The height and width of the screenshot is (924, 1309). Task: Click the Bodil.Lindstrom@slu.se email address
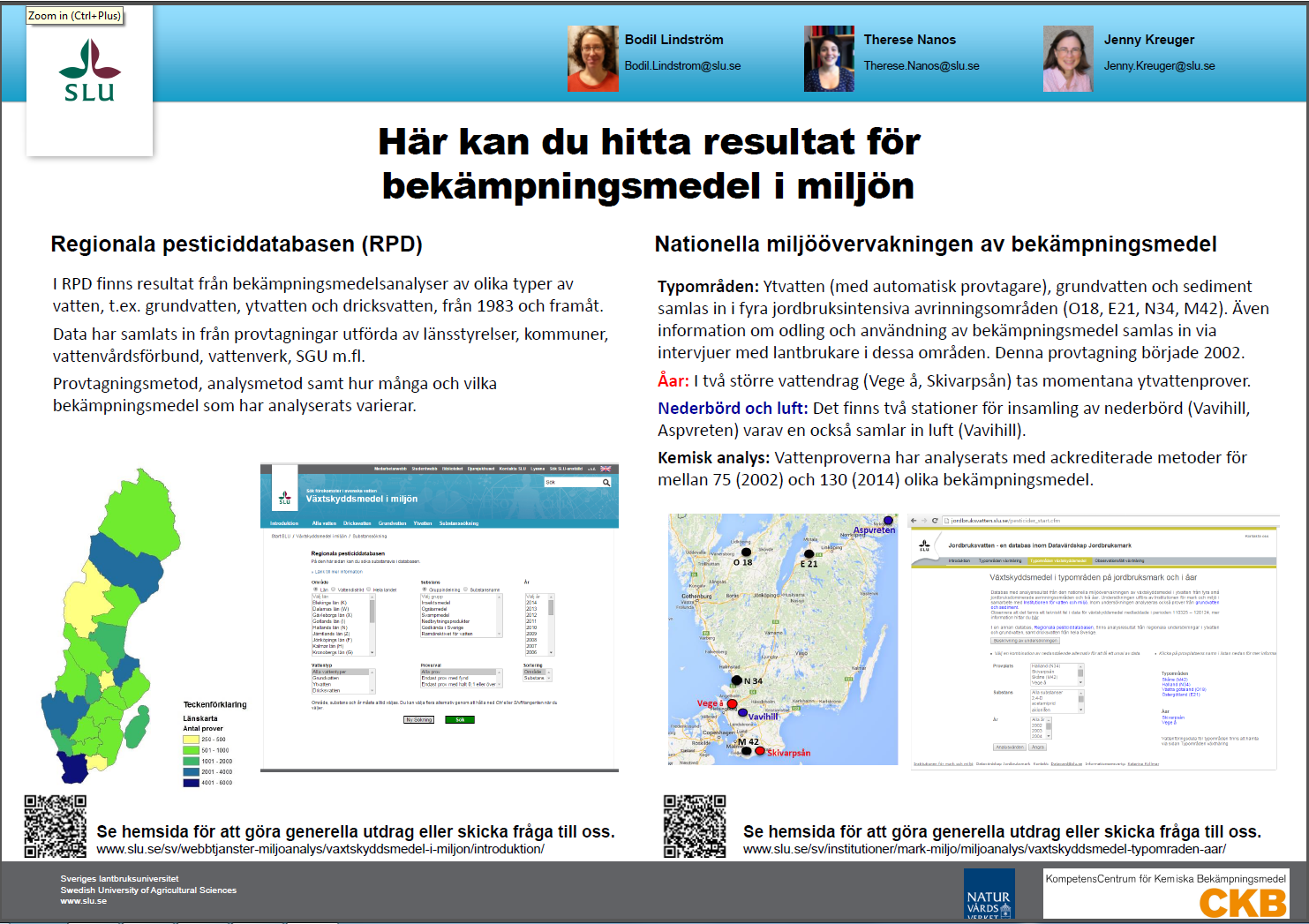682,66
